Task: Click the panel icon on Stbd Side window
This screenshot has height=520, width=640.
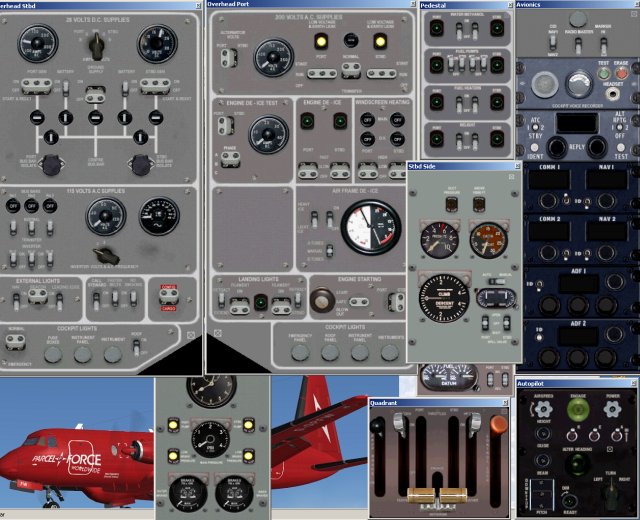Action: pos(511,177)
